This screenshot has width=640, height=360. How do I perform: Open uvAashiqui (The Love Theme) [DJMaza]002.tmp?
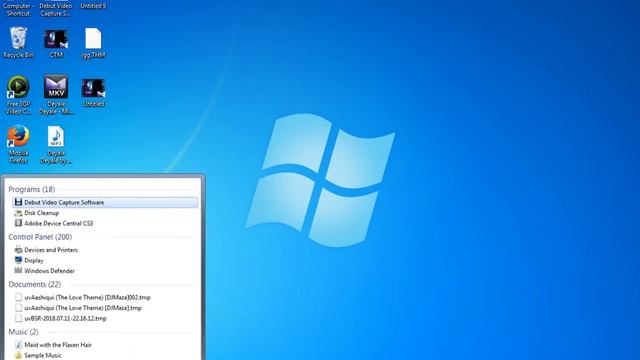105,298
